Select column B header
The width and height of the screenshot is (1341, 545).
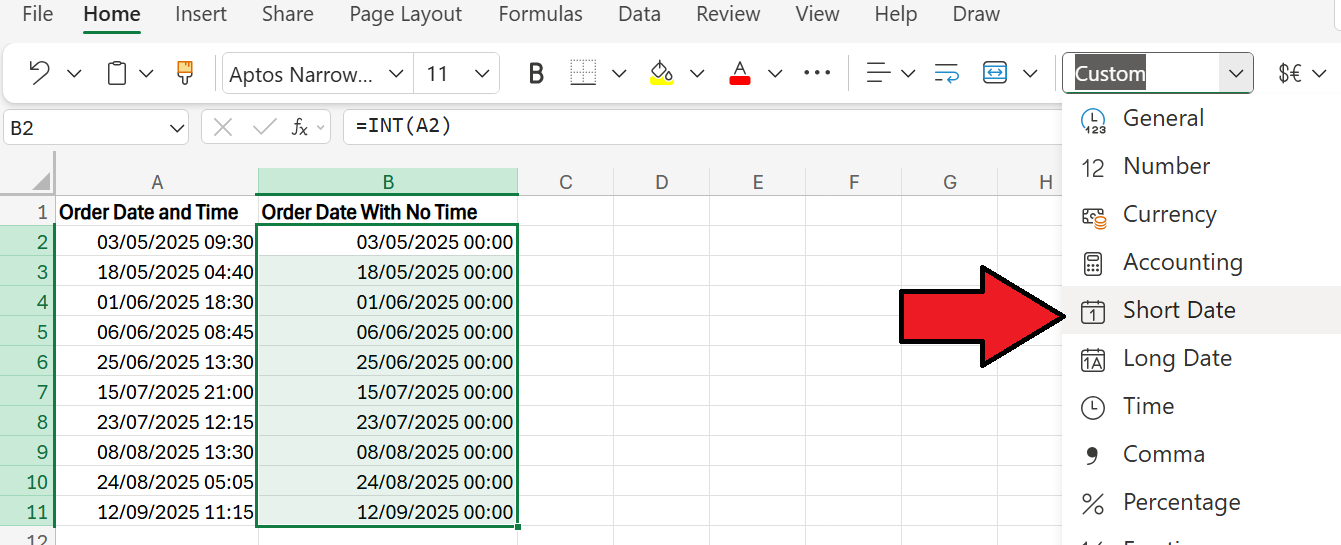click(388, 182)
